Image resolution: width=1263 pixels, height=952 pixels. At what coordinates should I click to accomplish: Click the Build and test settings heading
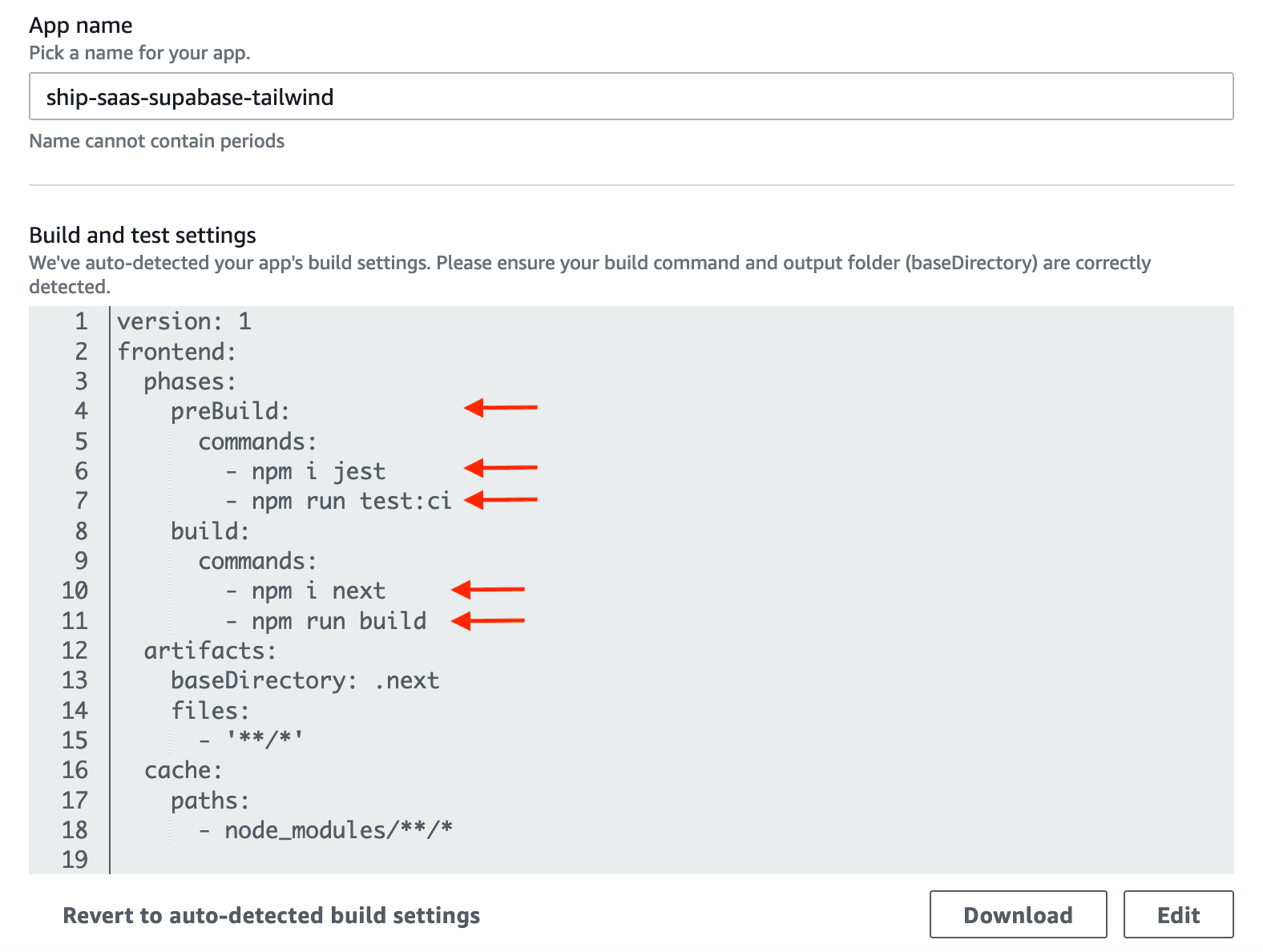coord(142,235)
